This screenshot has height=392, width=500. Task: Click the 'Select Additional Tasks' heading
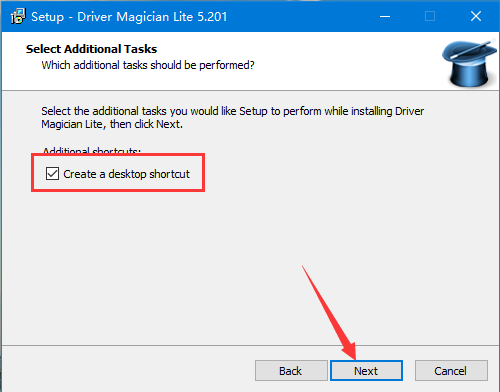click(x=91, y=49)
